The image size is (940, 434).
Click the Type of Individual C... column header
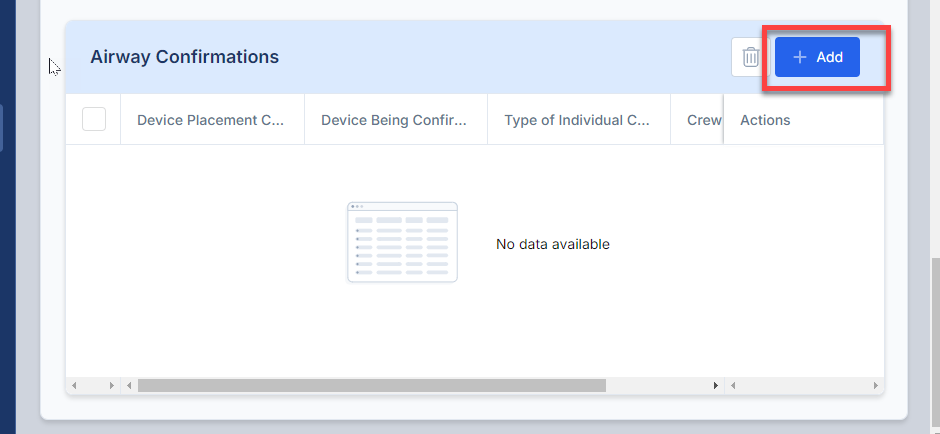579,120
